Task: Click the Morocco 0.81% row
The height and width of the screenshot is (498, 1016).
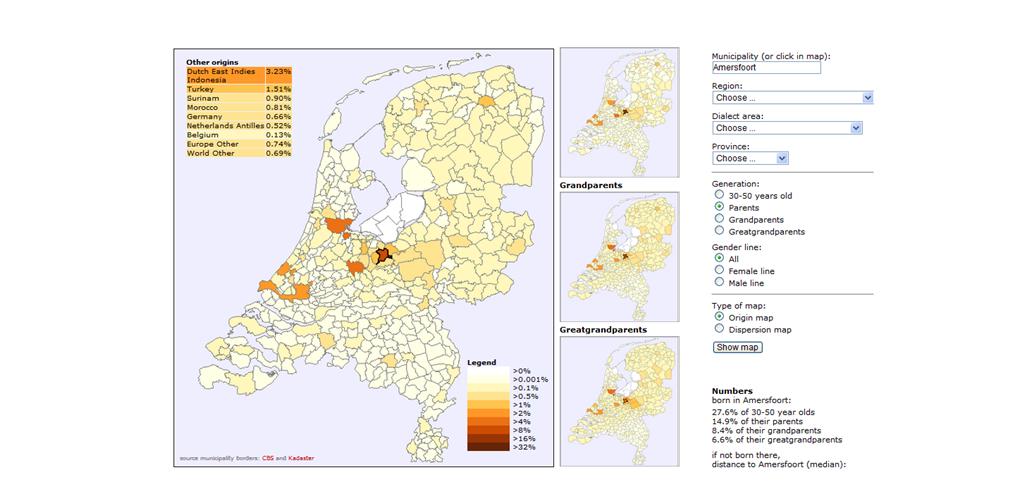Action: click(239, 107)
